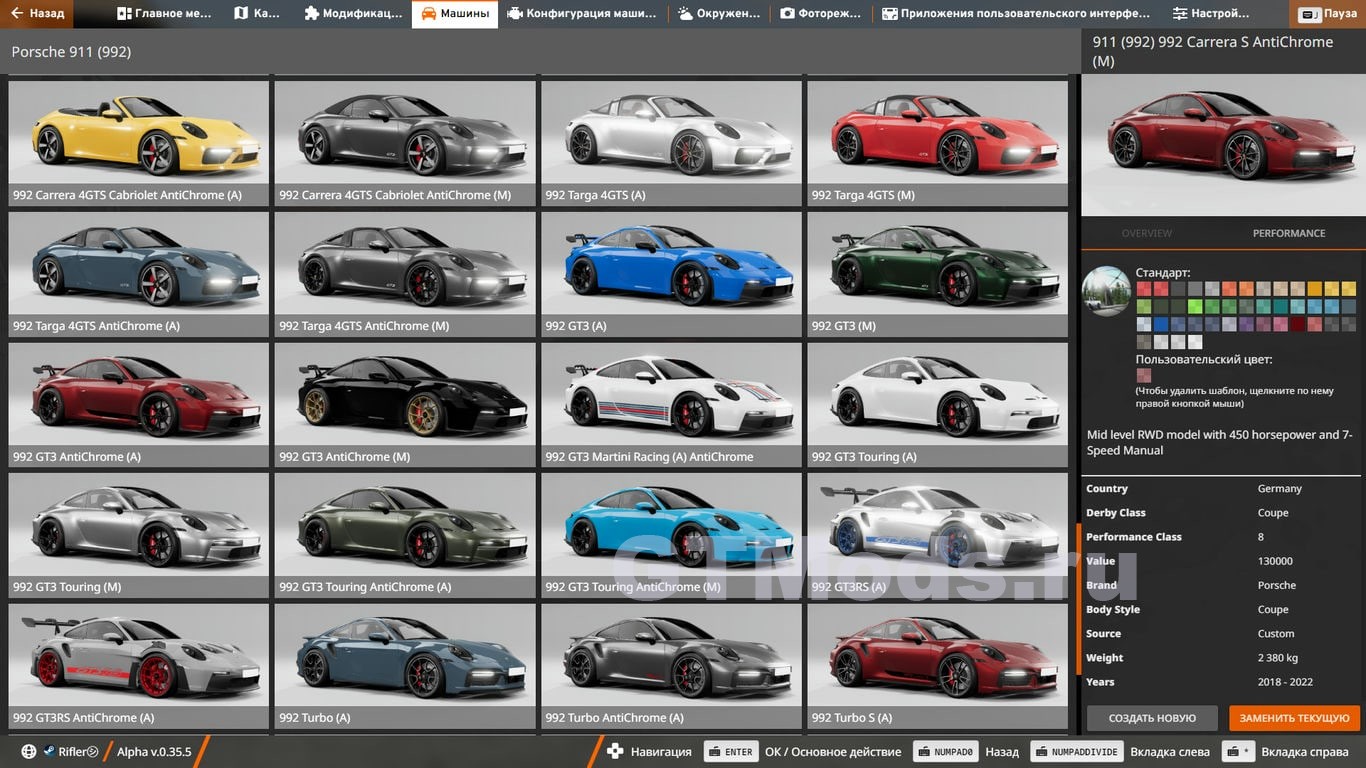The height and width of the screenshot is (768, 1366).
Task: Click the Steam user Rifler entry
Action: click(x=70, y=752)
